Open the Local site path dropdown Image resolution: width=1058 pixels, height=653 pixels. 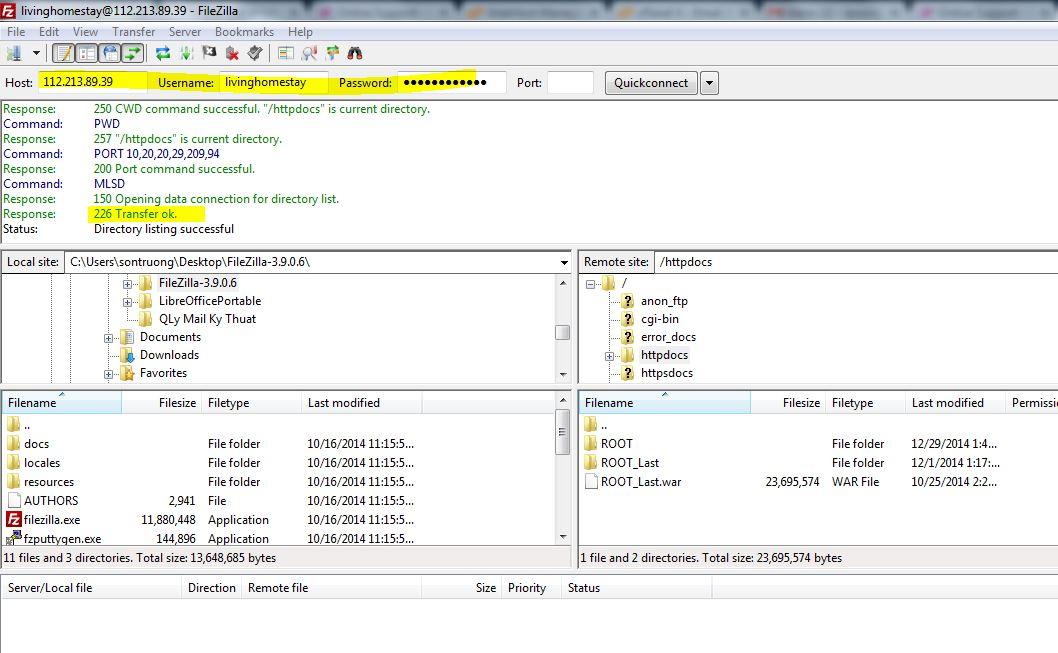click(x=564, y=262)
